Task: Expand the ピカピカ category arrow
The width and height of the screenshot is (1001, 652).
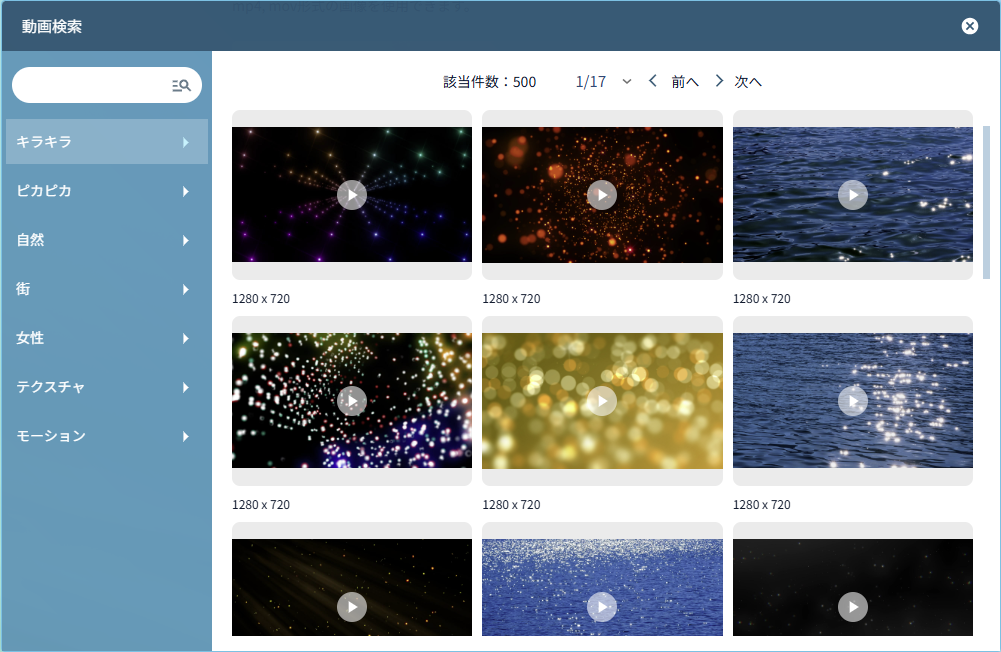Action: click(x=186, y=191)
